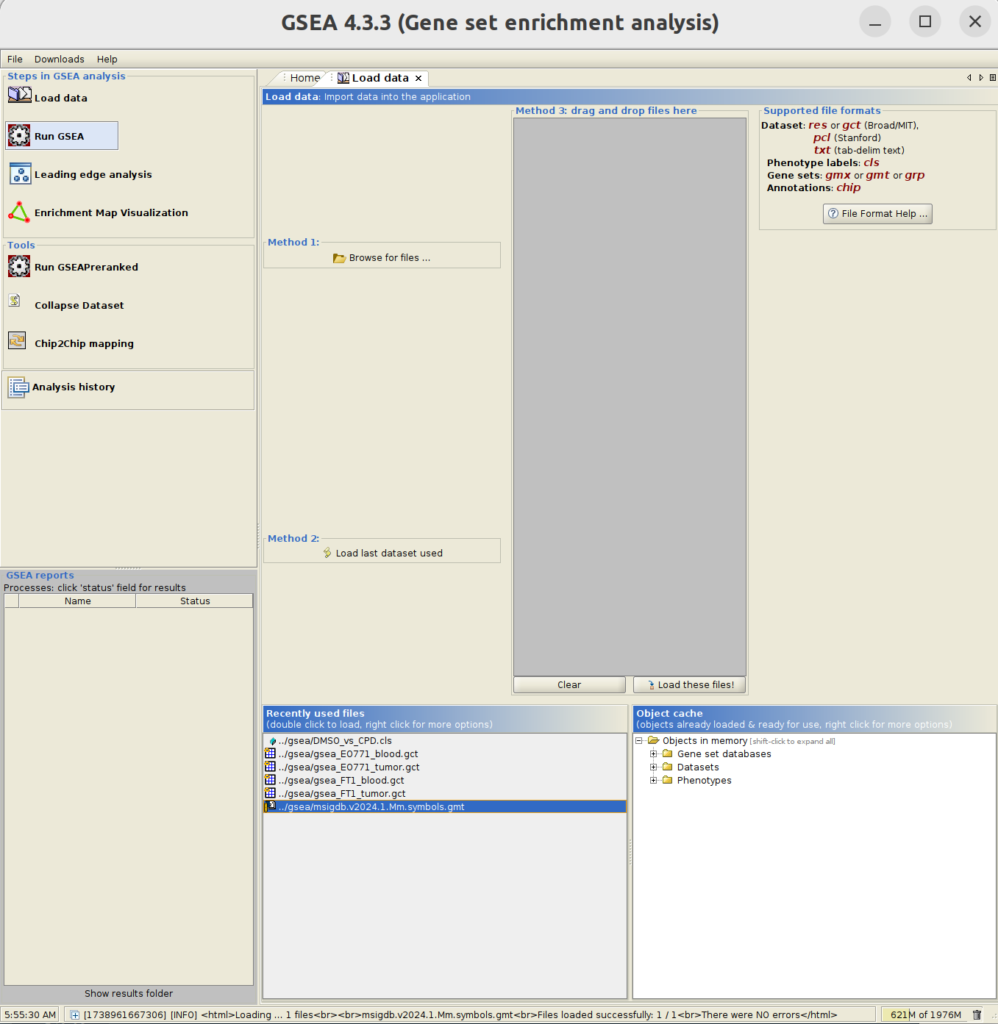Expand the Phenotypes tree node
Screen dimensions: 998x1024
click(x=653, y=780)
